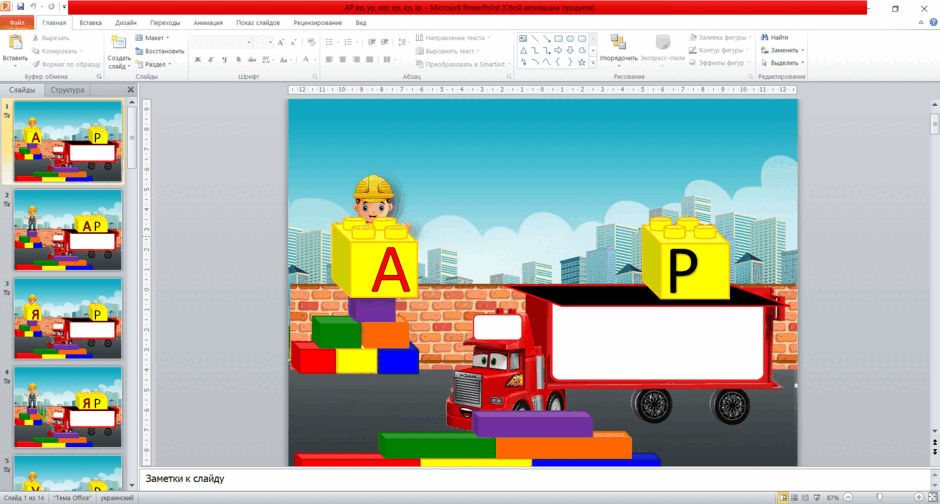This screenshot has height=504, width=940.
Task: Select slide 3 thumbnail
Action: 68,318
